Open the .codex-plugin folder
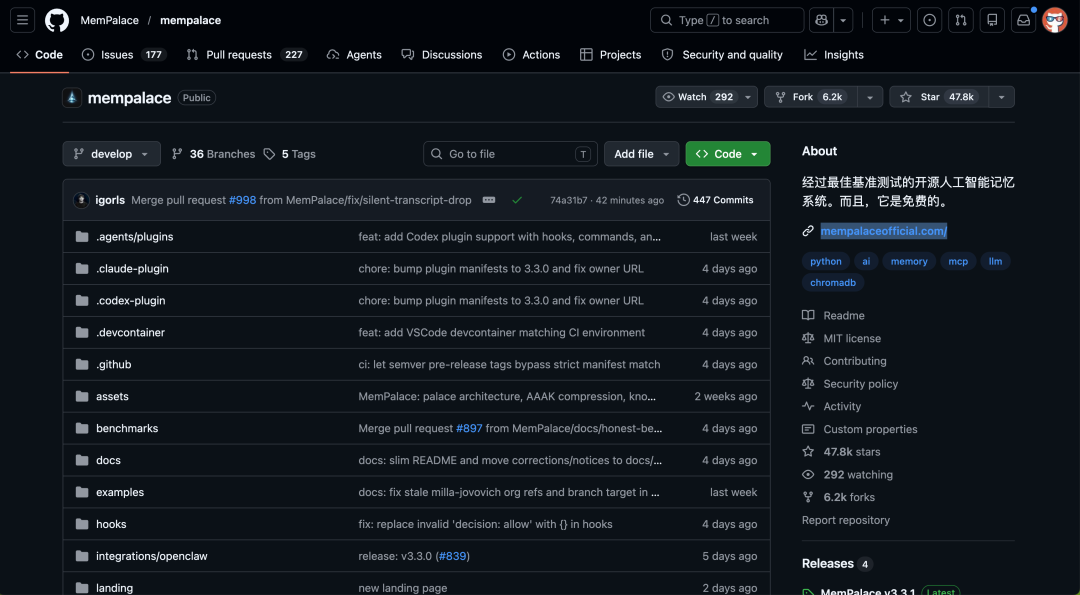This screenshot has height=595, width=1080. click(131, 300)
